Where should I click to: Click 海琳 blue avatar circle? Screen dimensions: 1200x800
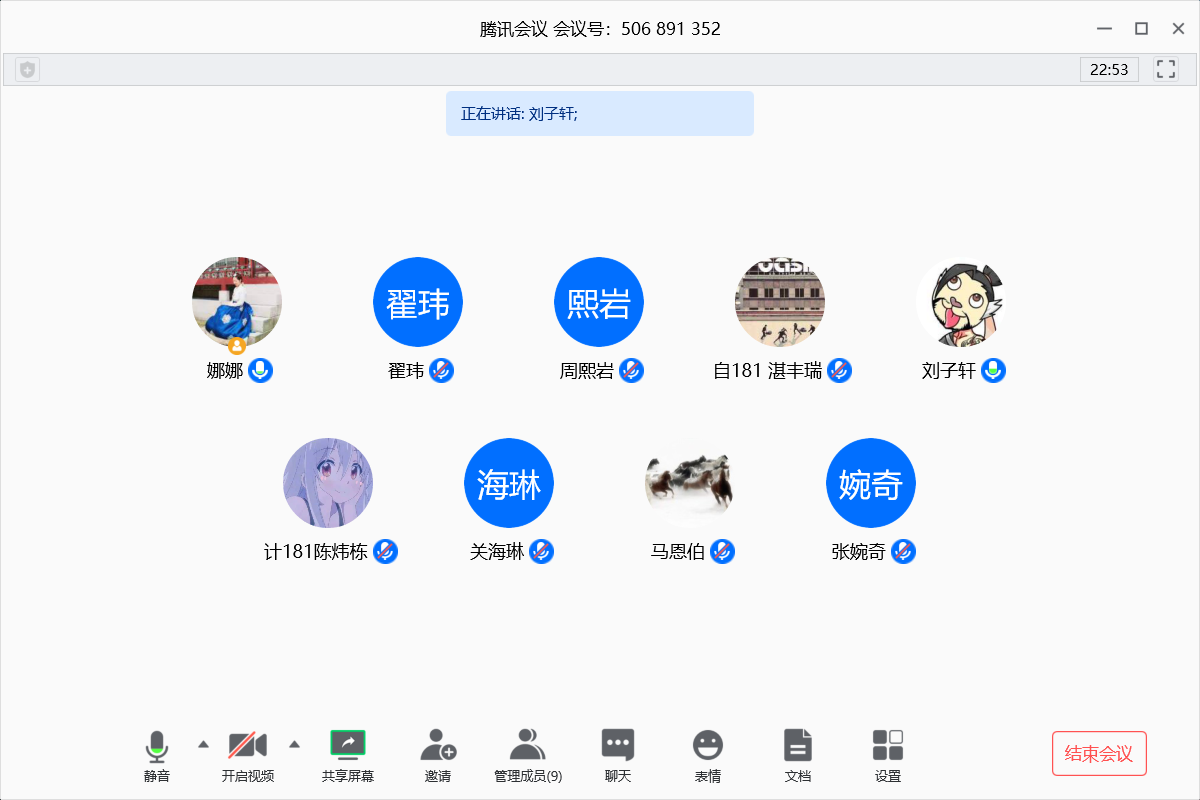(509, 483)
